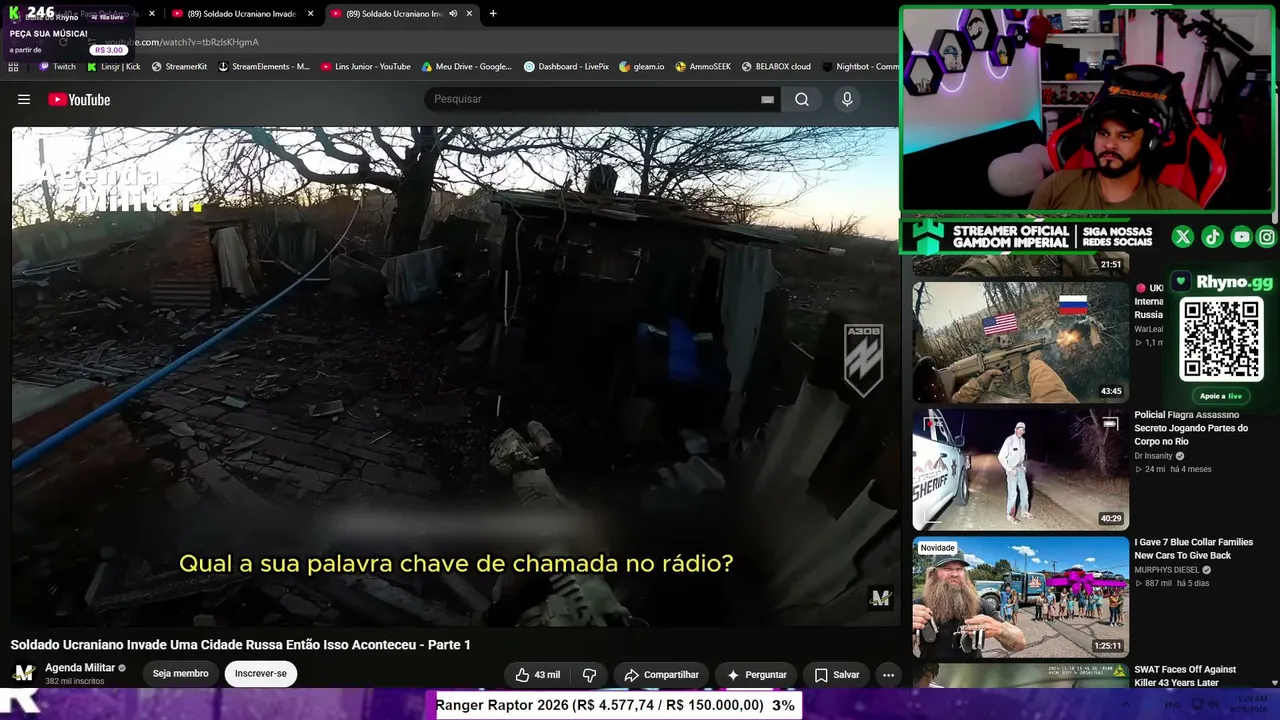Click the scrollbar down arrow beside recommendations
Viewport: 1280px width, 720px height.
coord(1274,683)
